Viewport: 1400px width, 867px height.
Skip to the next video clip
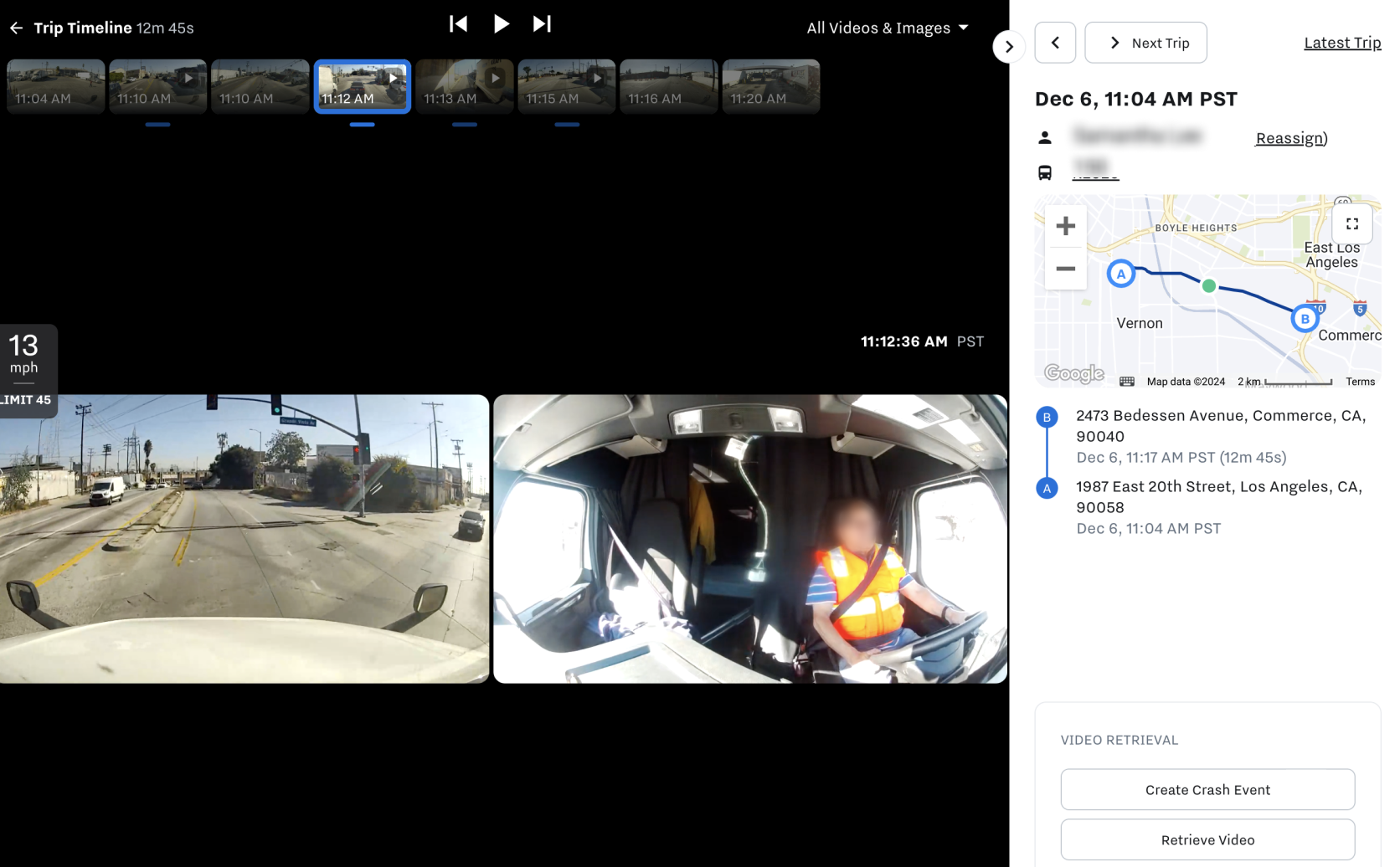click(542, 23)
